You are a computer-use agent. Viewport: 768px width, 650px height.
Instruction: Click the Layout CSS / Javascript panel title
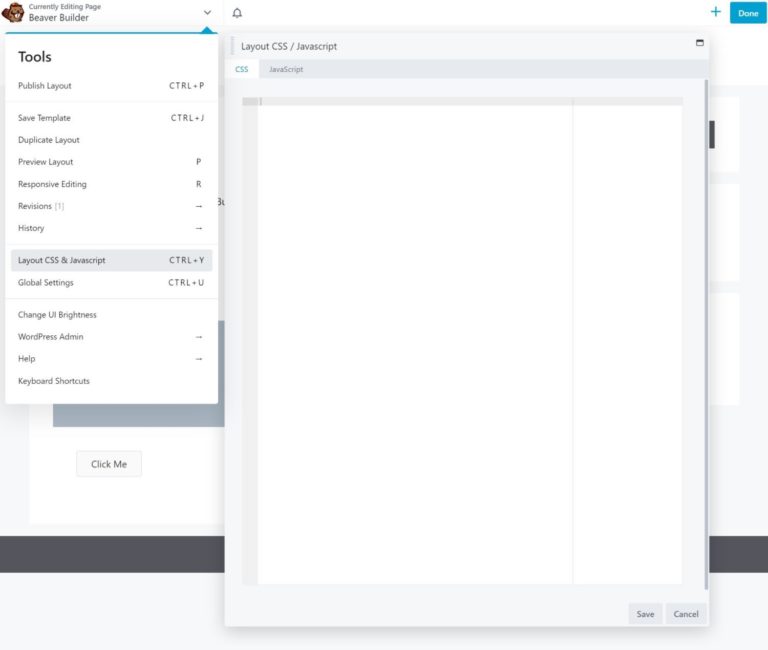(x=288, y=47)
